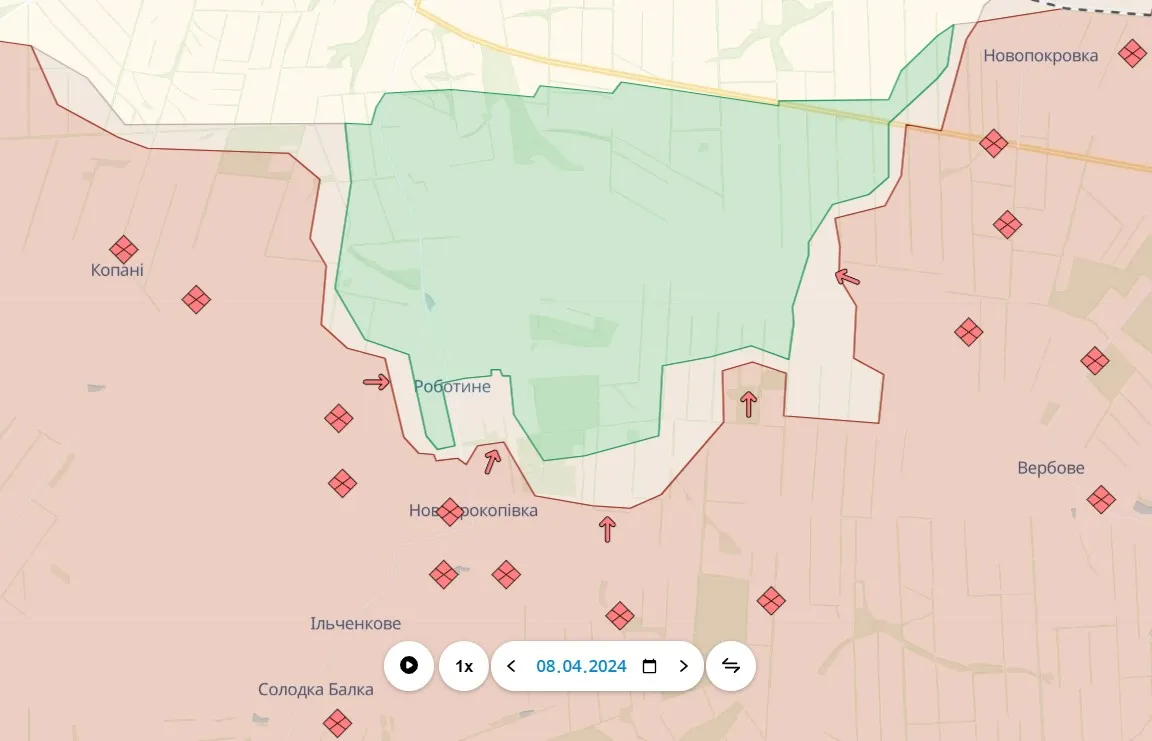Toggle the compare swap-arrows button
The height and width of the screenshot is (741, 1152).
[731, 666]
